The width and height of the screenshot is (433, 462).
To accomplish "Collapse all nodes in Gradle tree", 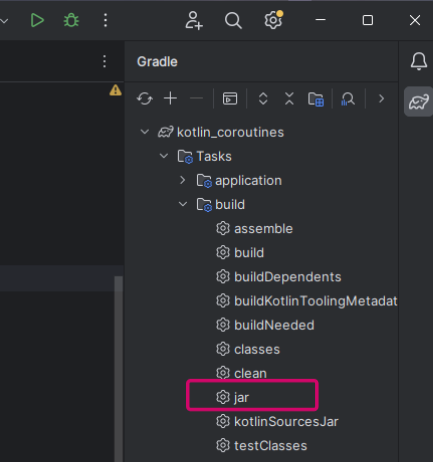I will pyautogui.click(x=289, y=99).
